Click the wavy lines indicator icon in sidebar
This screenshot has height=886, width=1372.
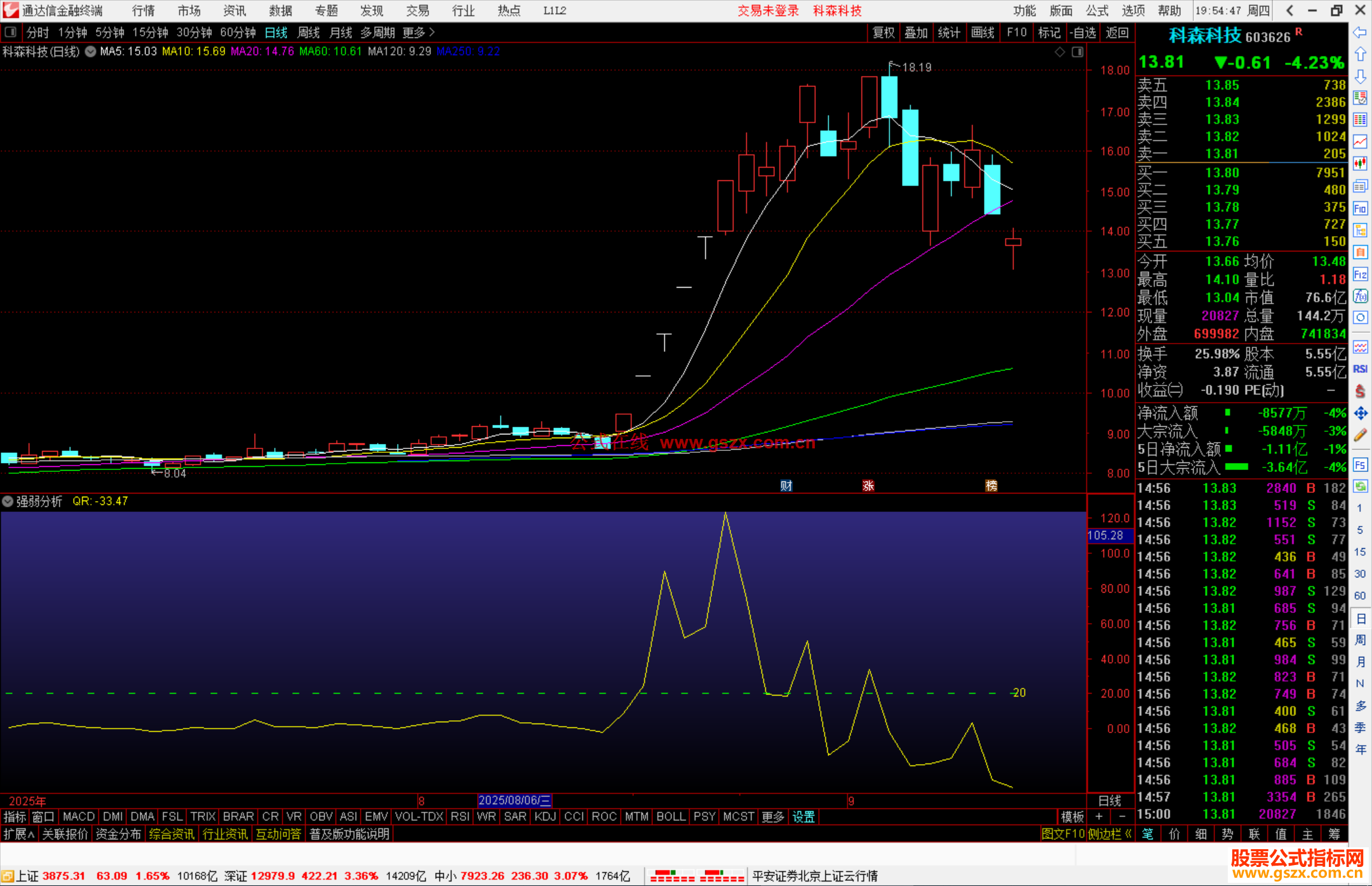point(1360,347)
